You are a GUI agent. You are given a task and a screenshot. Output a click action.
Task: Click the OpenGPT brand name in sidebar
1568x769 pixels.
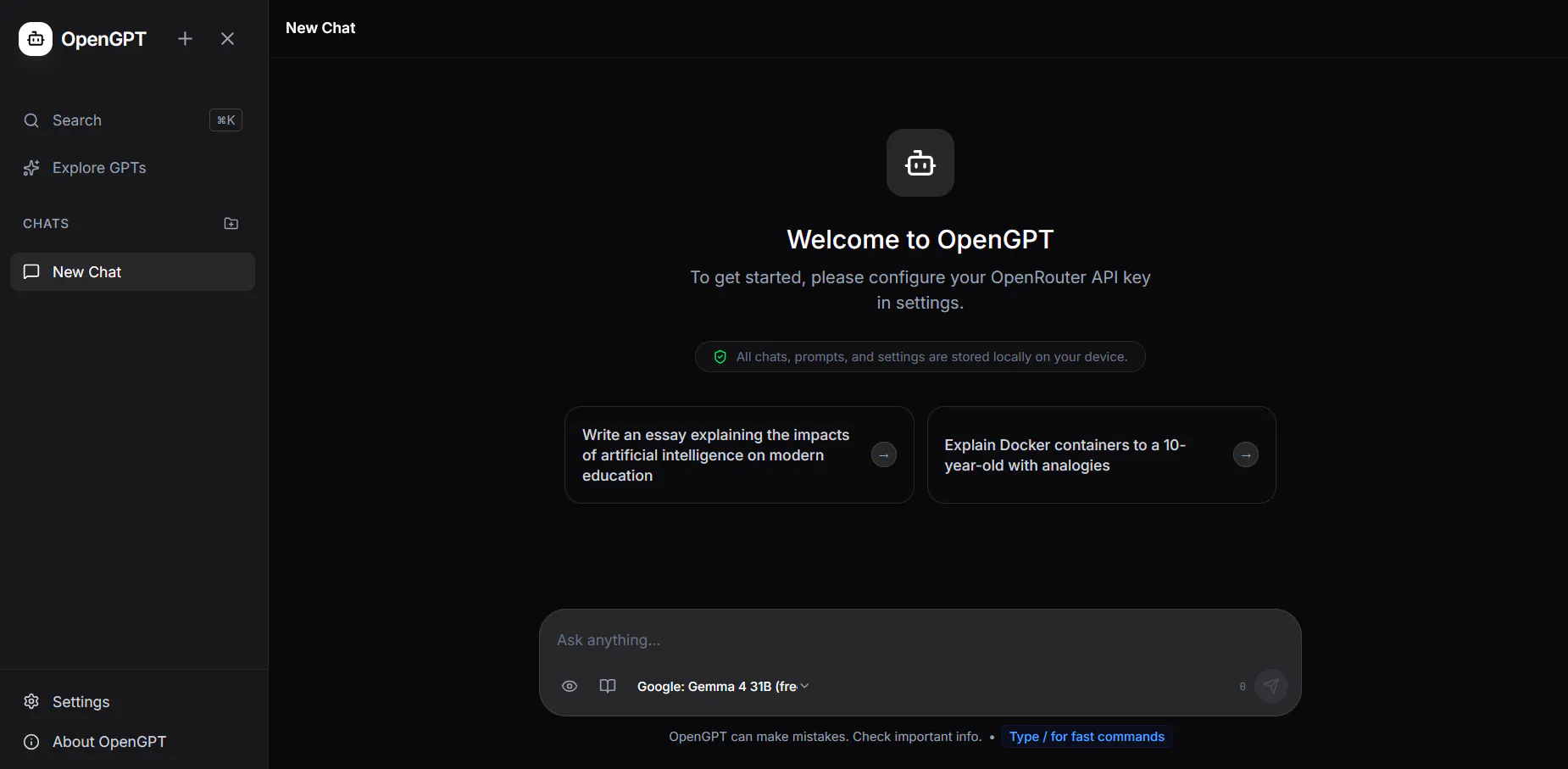pyautogui.click(x=104, y=39)
